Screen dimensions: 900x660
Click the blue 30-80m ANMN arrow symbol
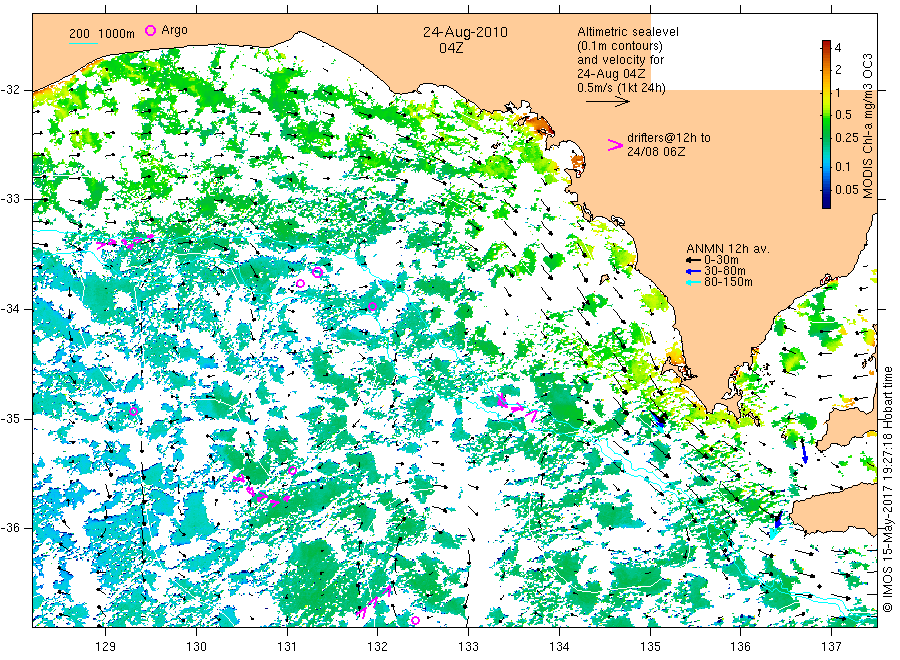(x=694, y=271)
